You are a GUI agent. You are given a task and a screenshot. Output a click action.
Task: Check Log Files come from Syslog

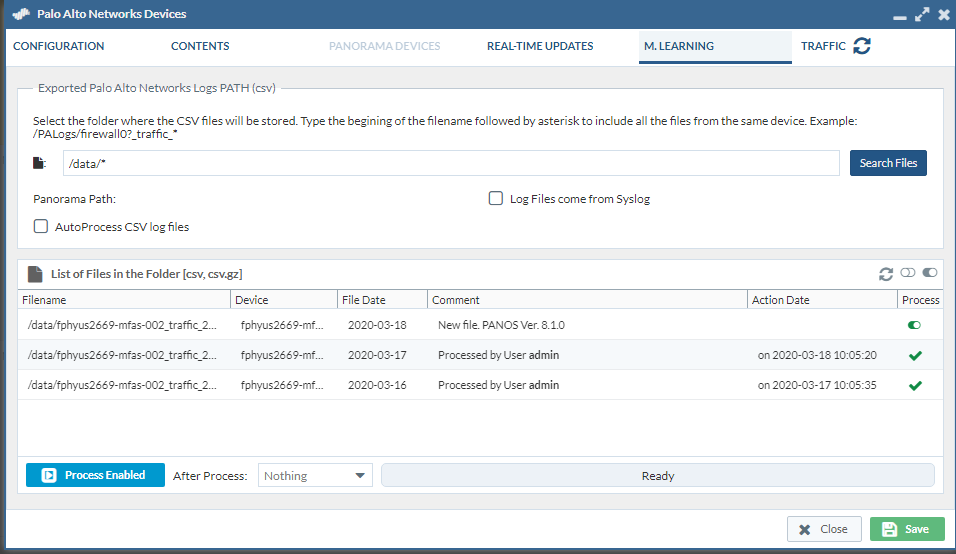[x=495, y=199]
